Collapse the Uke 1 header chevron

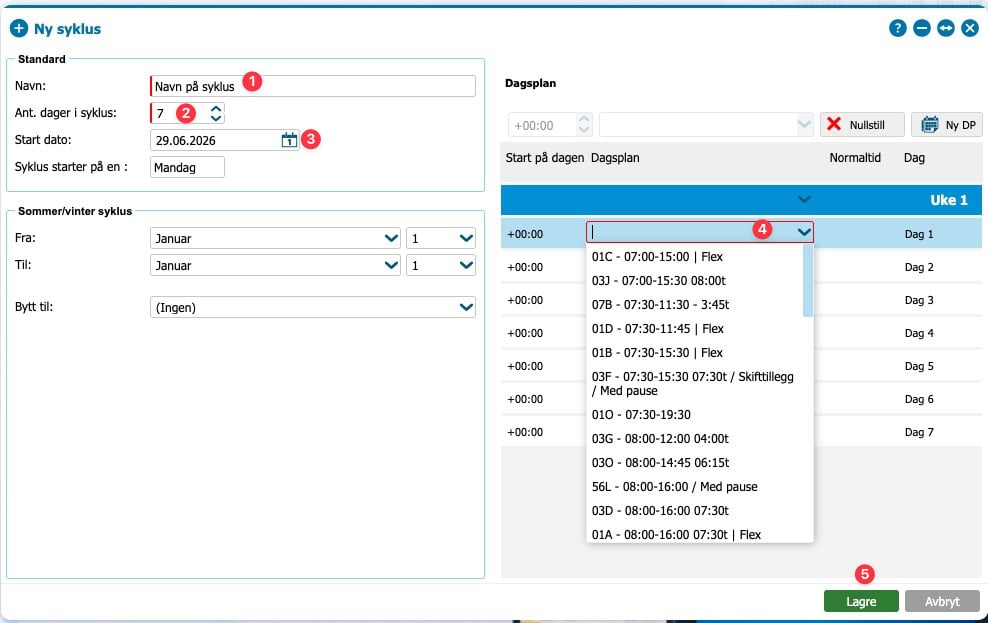[803, 200]
